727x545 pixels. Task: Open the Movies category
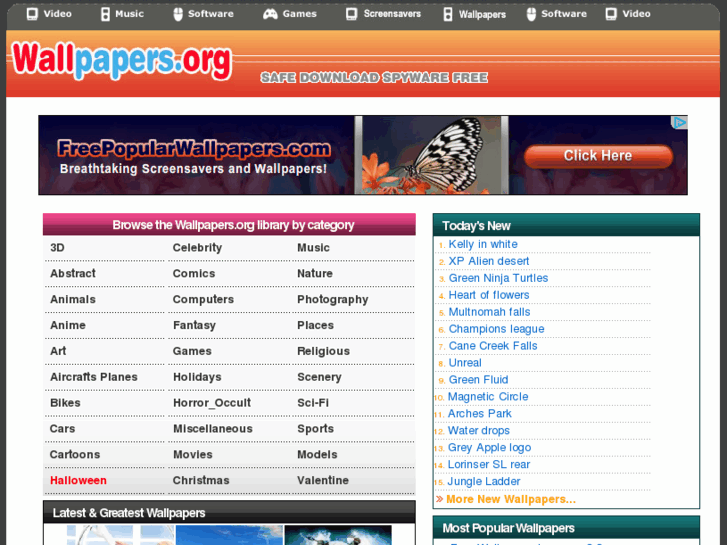[193, 455]
